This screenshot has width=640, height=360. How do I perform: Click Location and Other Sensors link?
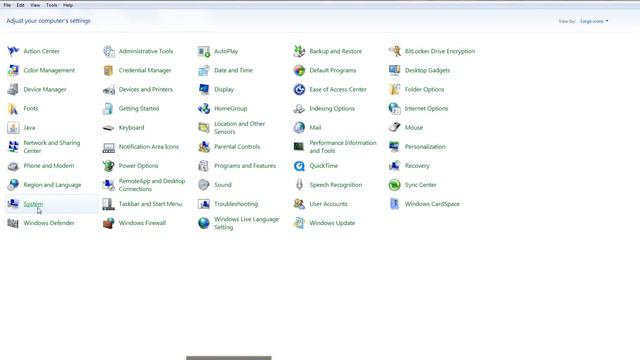[240, 128]
